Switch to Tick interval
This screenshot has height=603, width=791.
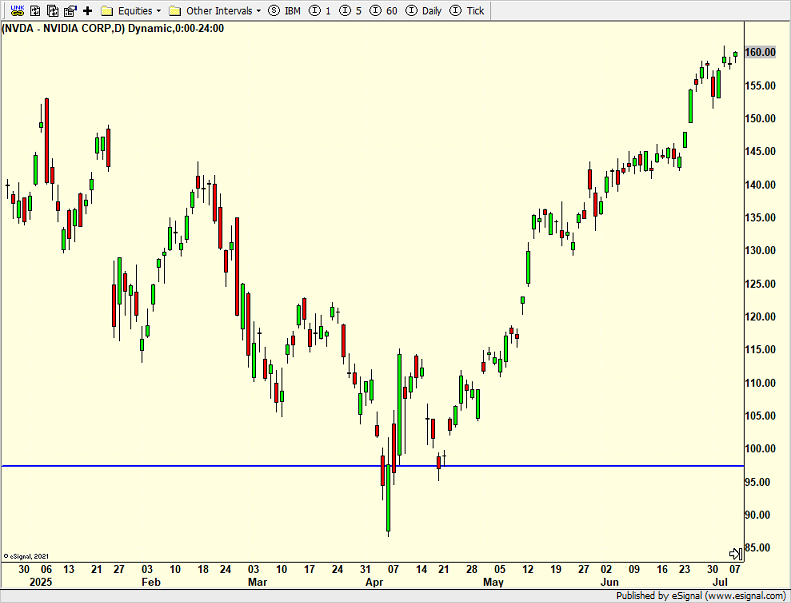click(x=467, y=11)
